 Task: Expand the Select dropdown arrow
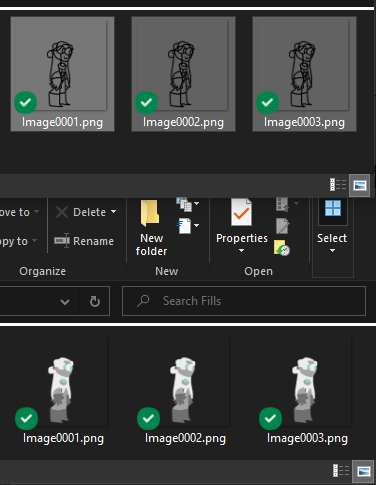332,250
